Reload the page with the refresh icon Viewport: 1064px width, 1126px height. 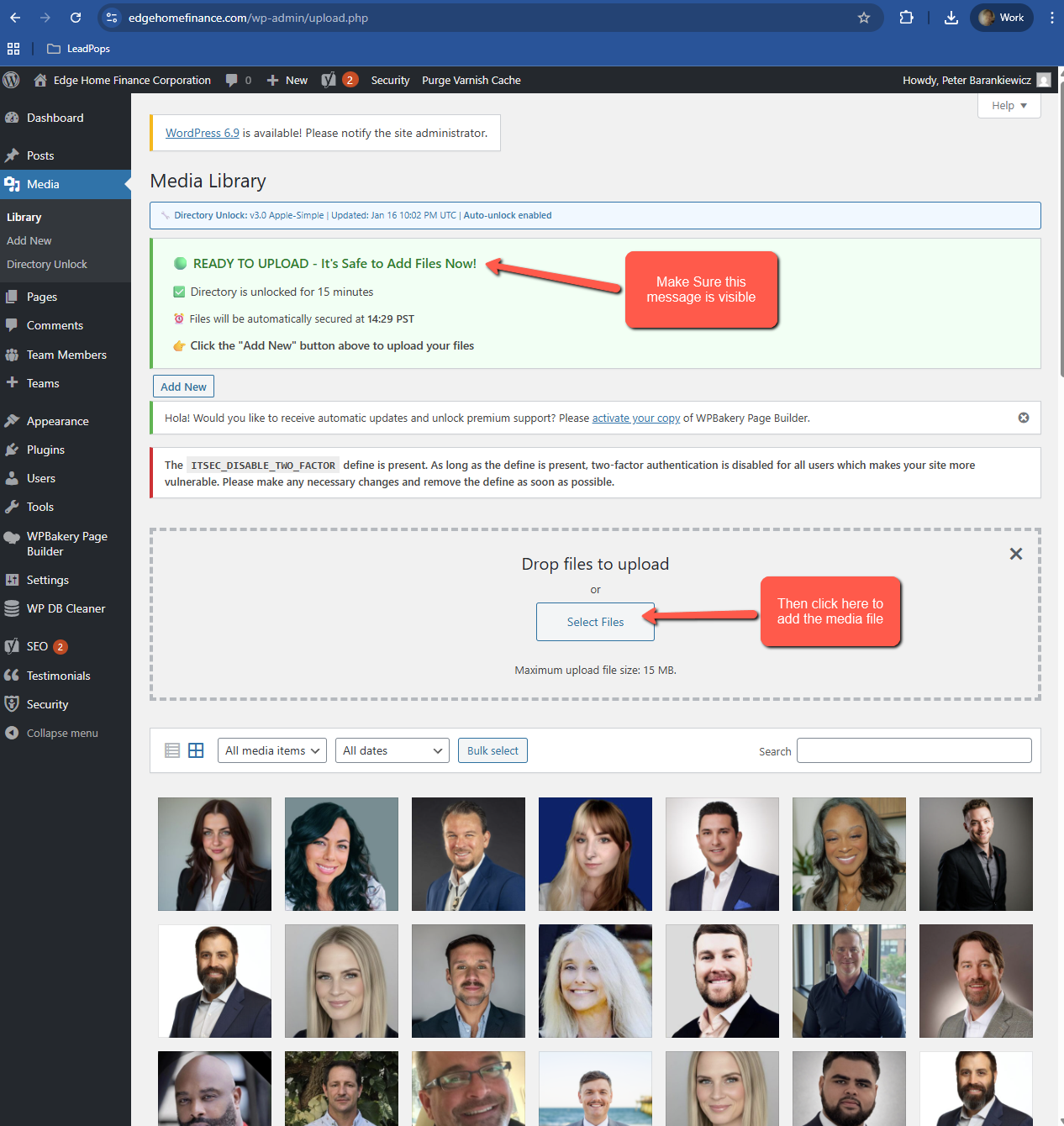pyautogui.click(x=76, y=18)
